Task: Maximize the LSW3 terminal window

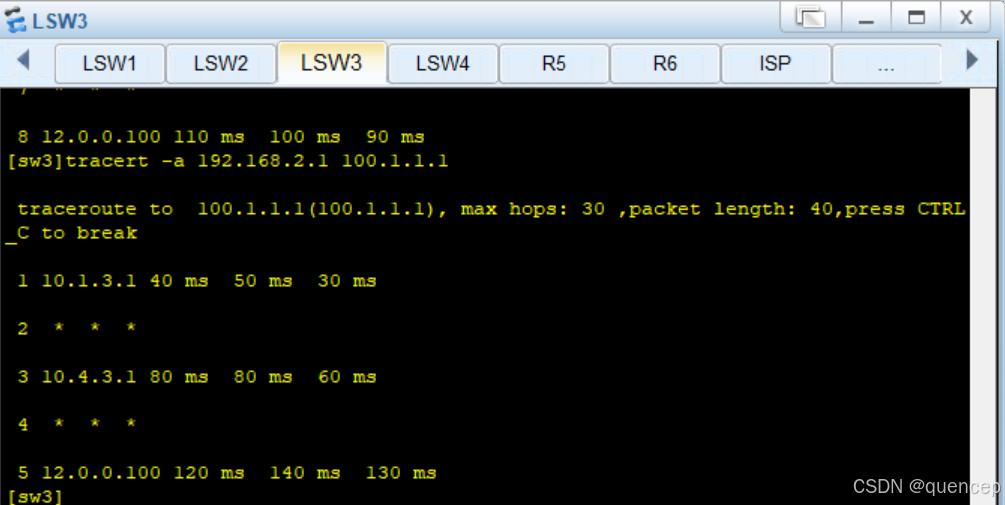Action: click(x=916, y=17)
